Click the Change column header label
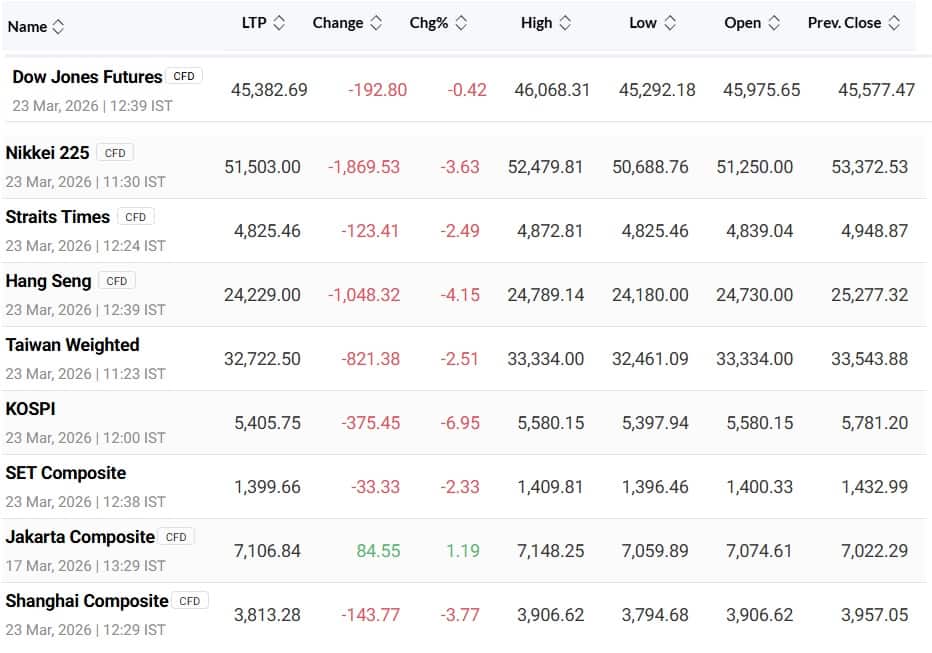Image resolution: width=932 pixels, height=653 pixels. point(338,23)
